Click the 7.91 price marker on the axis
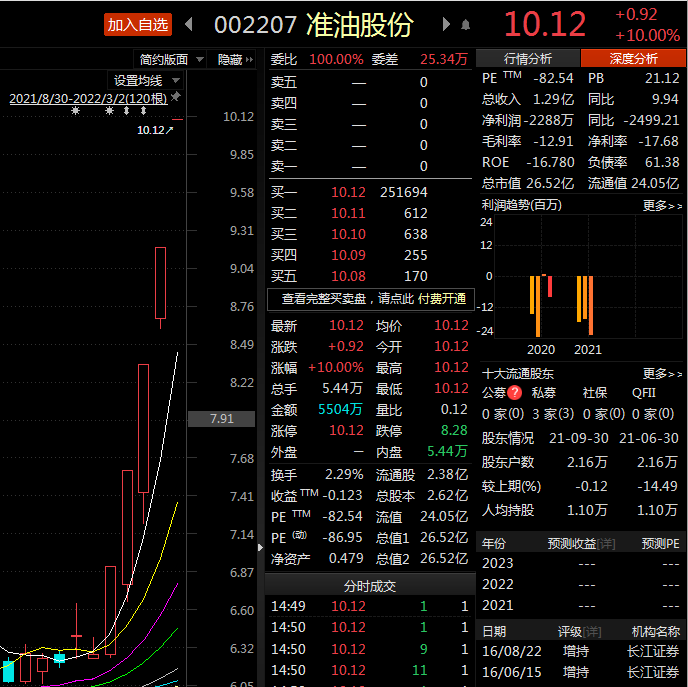The width and height of the screenshot is (688, 687). point(222,420)
